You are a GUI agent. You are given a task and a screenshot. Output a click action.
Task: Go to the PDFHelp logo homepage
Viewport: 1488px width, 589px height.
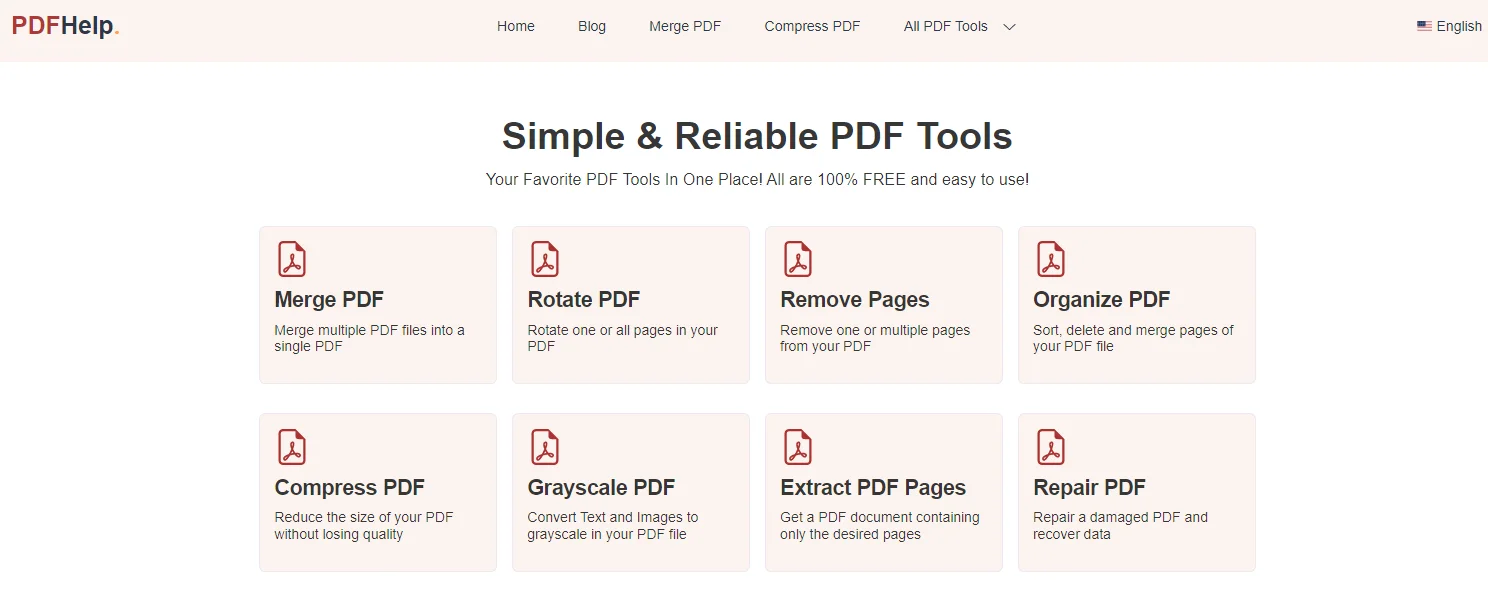(x=66, y=27)
